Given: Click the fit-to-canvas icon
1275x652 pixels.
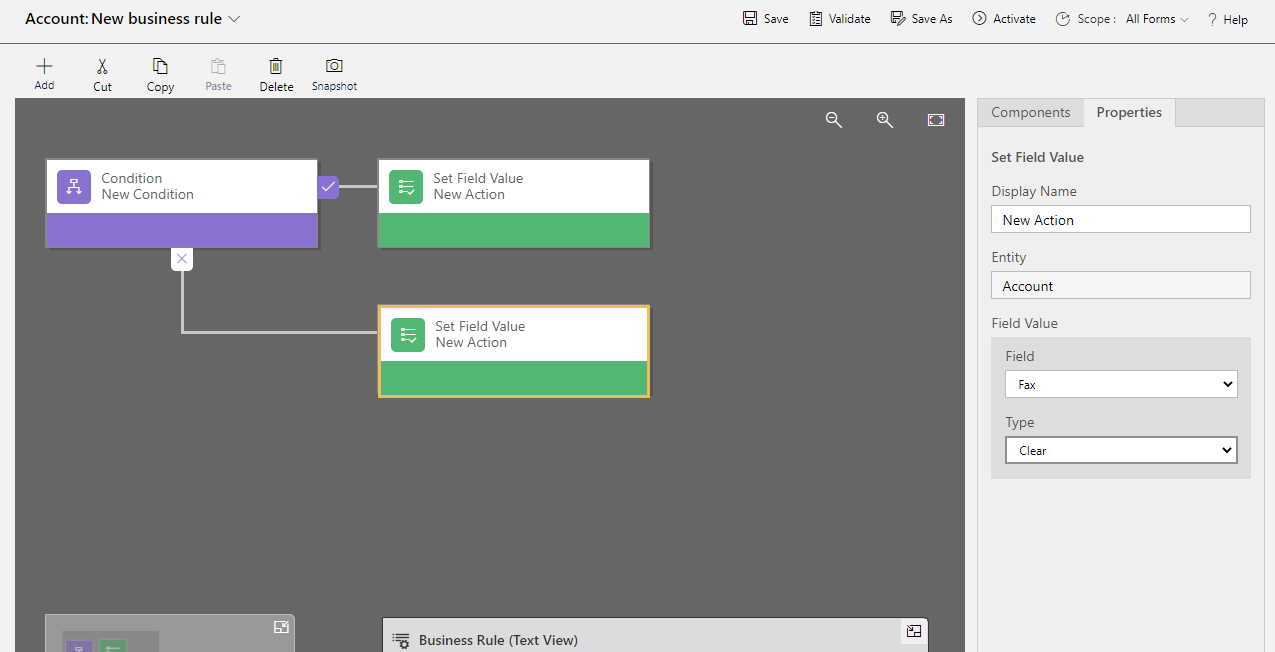Looking at the screenshot, I should [x=935, y=120].
